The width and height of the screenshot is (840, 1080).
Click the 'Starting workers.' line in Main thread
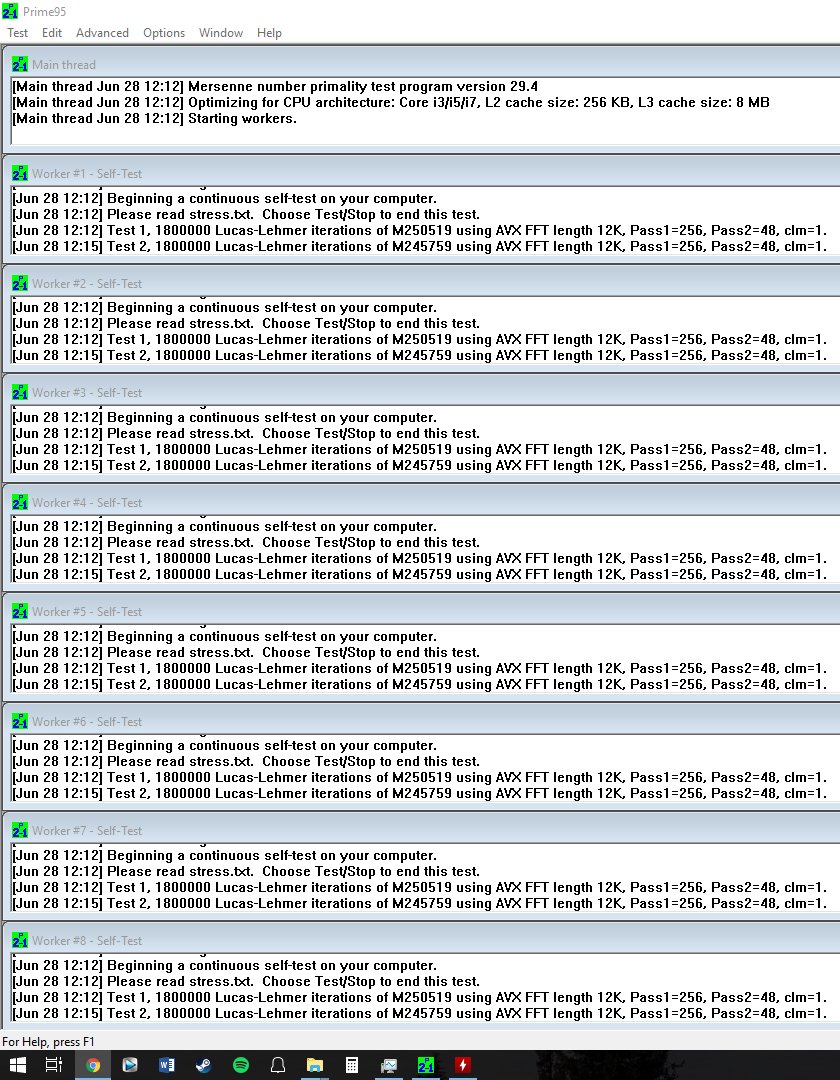tap(154, 118)
